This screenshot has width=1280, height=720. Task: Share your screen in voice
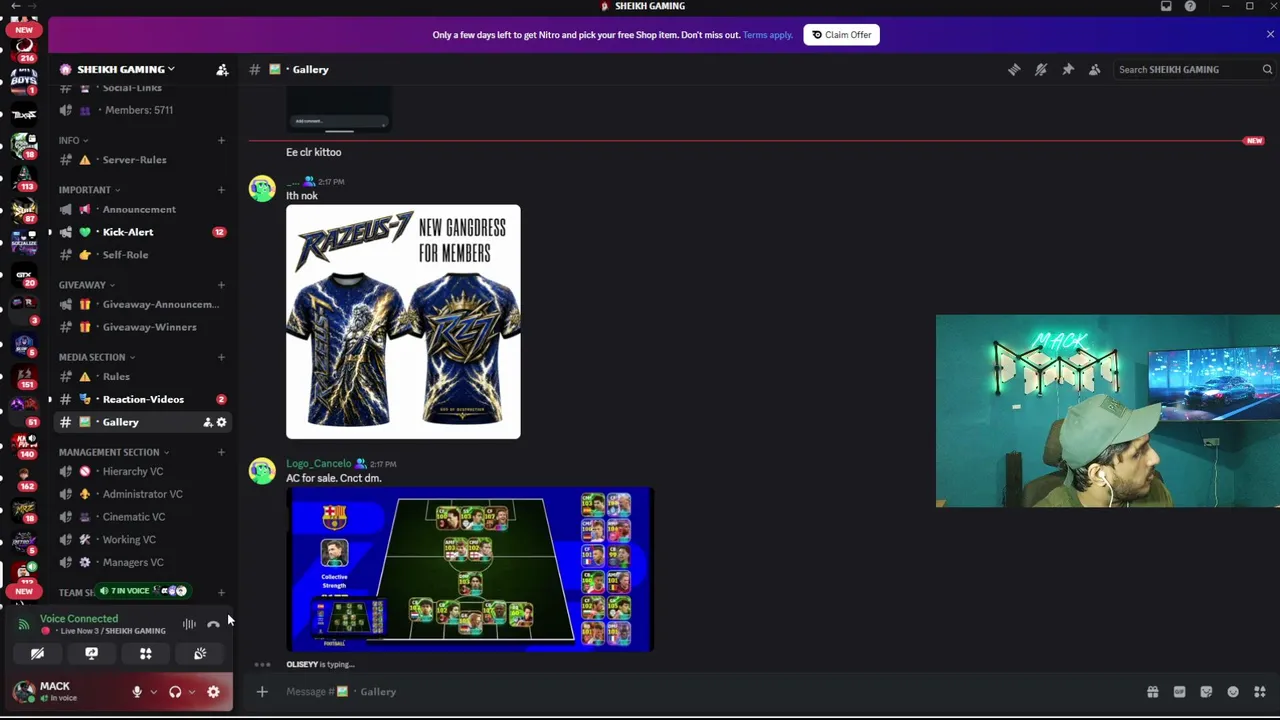click(91, 654)
